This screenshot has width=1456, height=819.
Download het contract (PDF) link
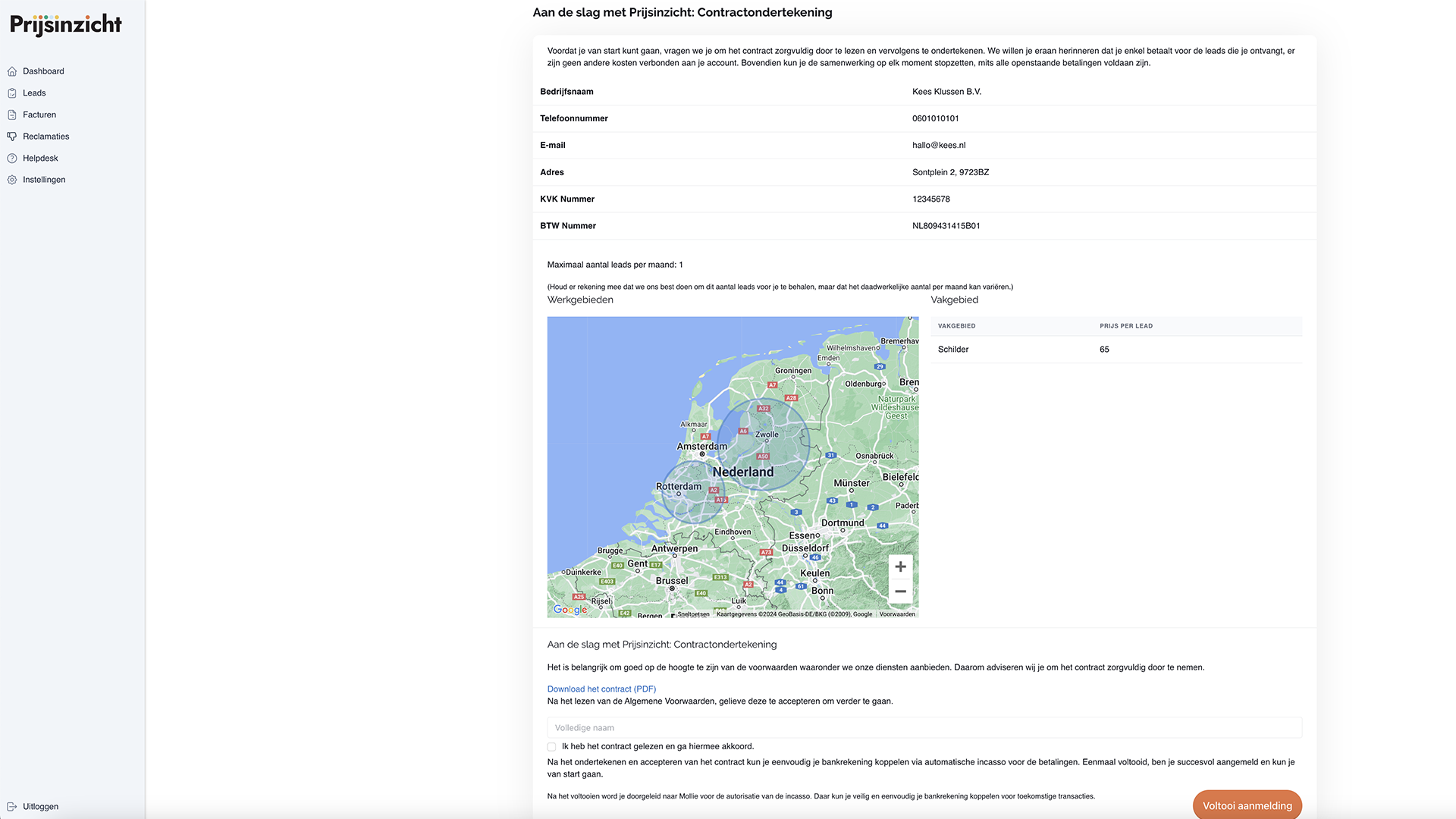pyautogui.click(x=601, y=689)
